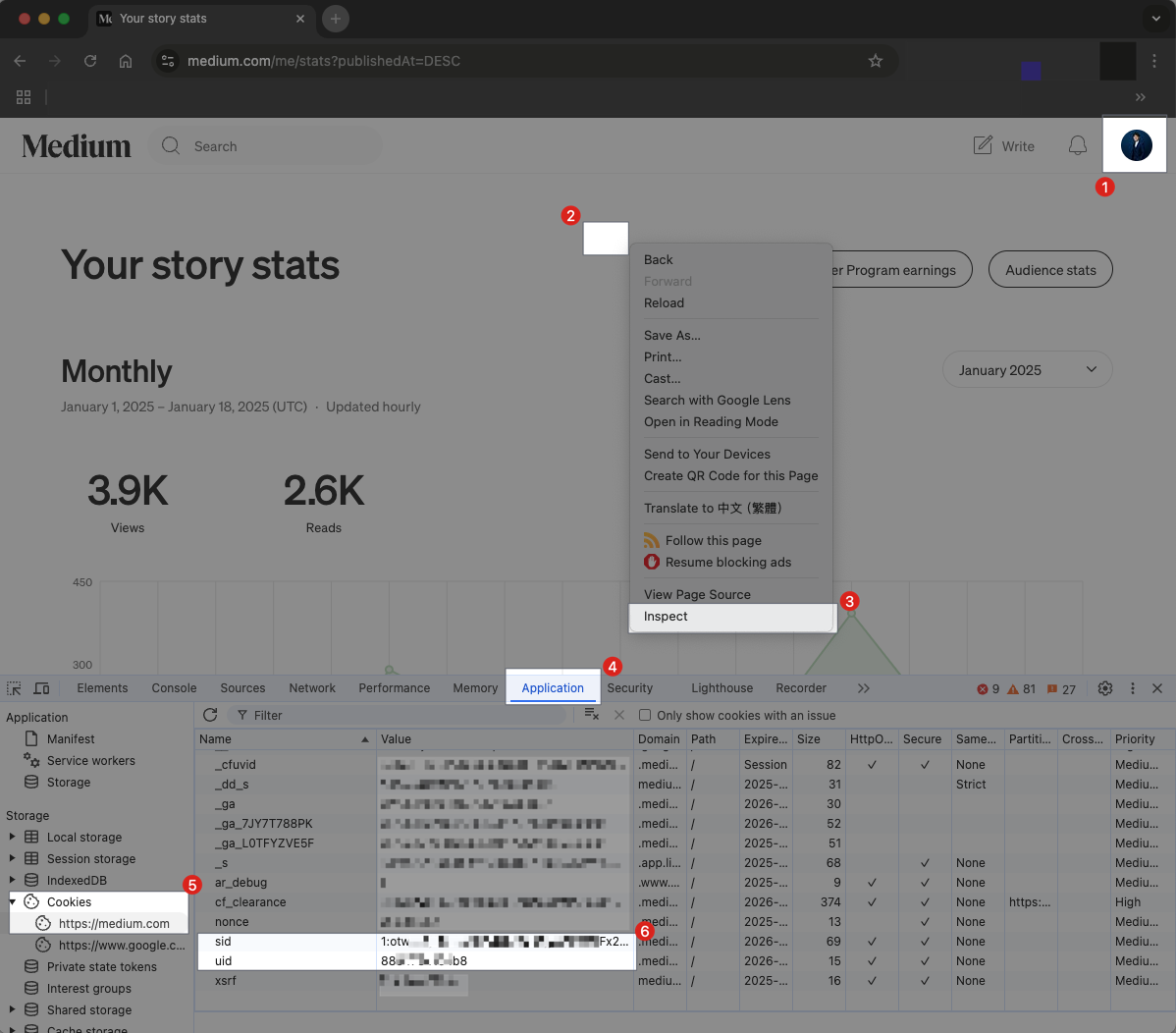Clear all cookies icon in filter bar

tap(591, 715)
